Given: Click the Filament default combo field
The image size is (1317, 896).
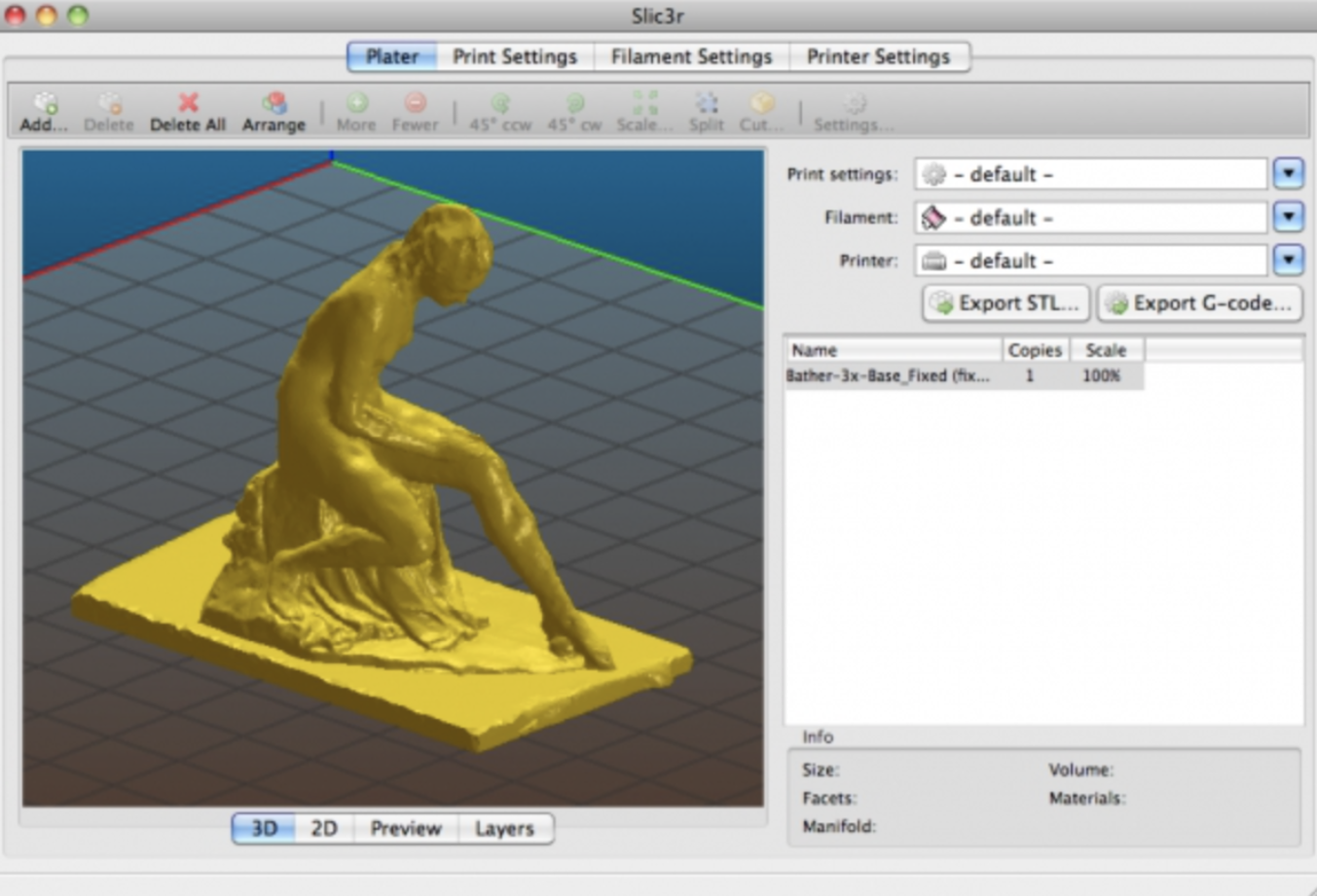Looking at the screenshot, I should pyautogui.click(x=1091, y=217).
